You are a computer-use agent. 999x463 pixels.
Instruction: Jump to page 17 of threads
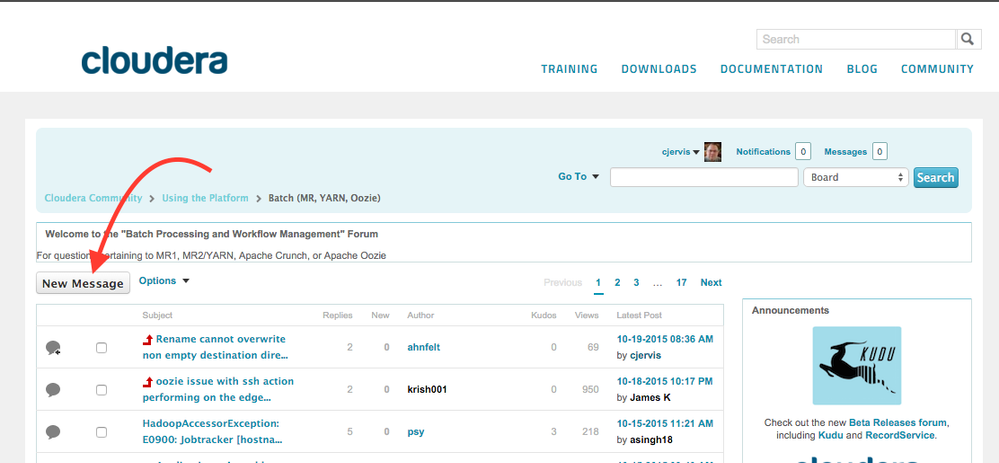pos(681,282)
